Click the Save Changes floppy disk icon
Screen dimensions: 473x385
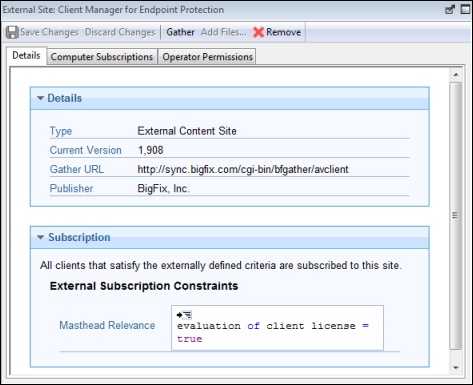pos(12,32)
